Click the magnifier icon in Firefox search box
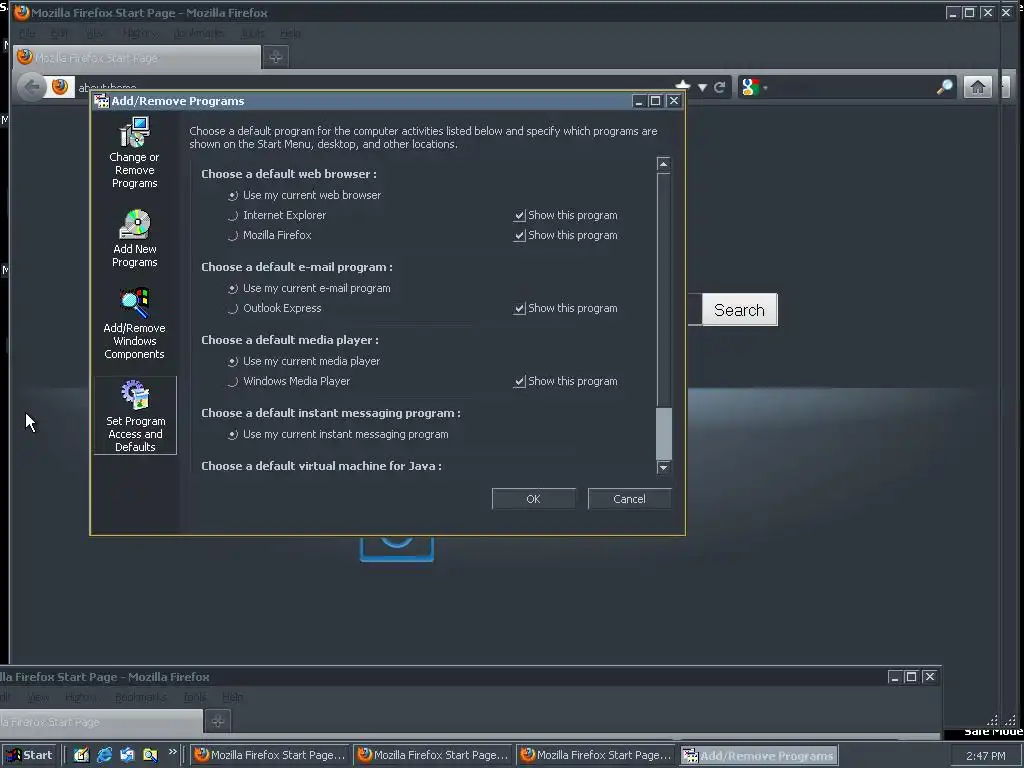The image size is (1024, 768). 944,87
